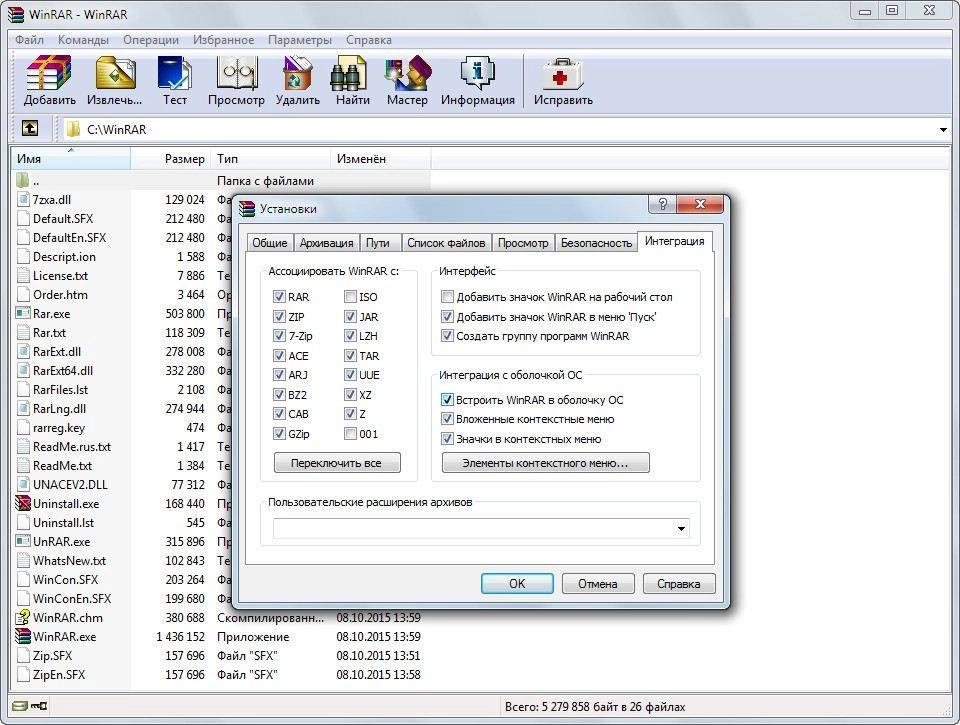This screenshot has height=725, width=960.
Task: Click the Тест toolbar icon
Action: [x=174, y=73]
